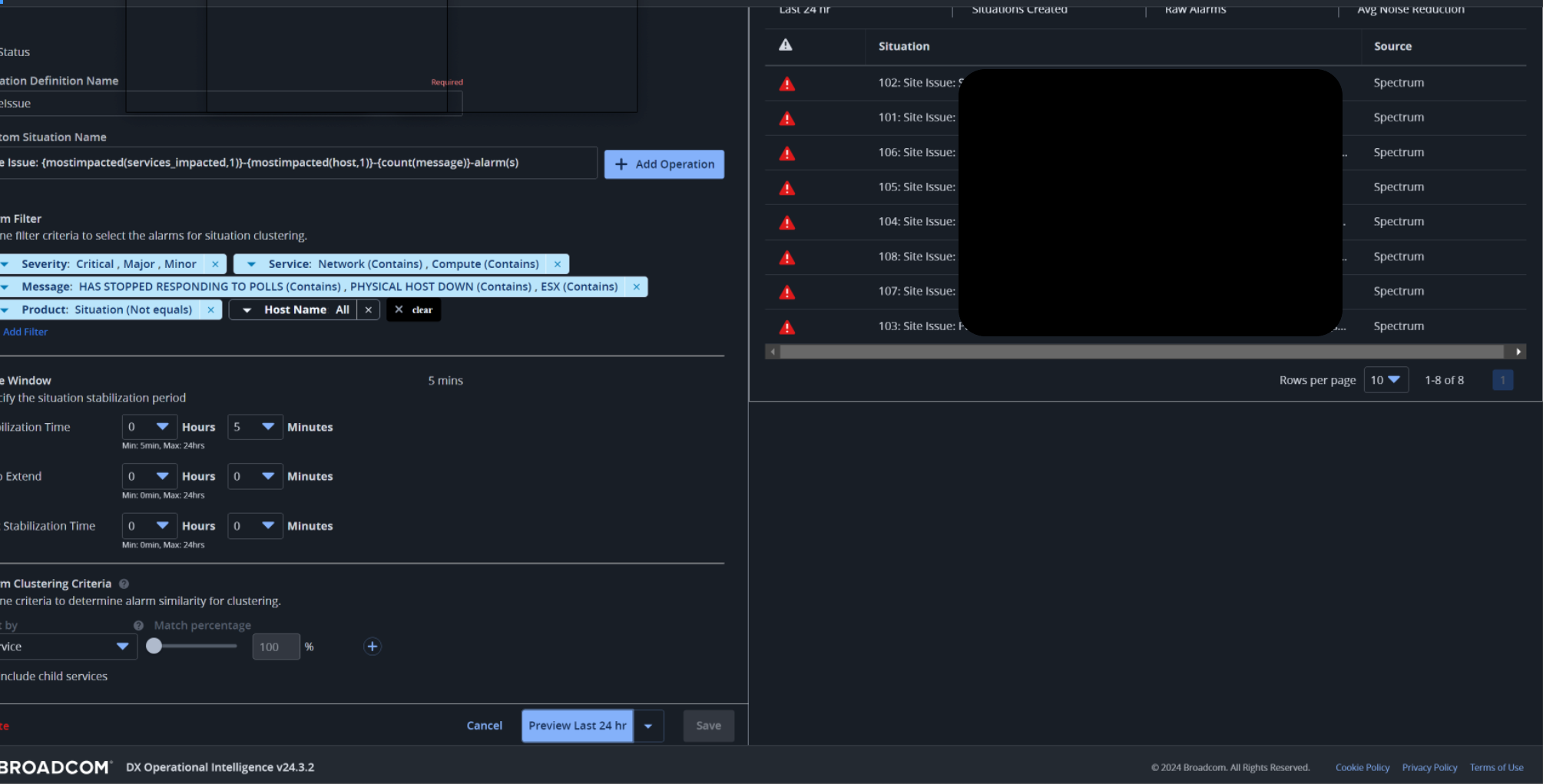
Task: Open the Privacy Policy footer link
Action: (x=1429, y=768)
